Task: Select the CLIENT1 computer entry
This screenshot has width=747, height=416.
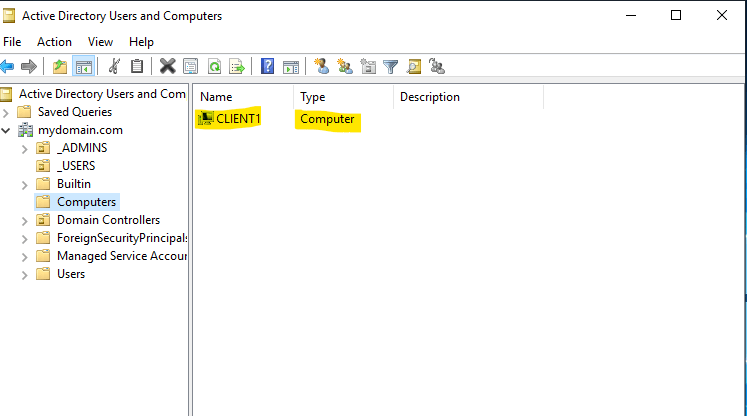Action: (x=238, y=119)
